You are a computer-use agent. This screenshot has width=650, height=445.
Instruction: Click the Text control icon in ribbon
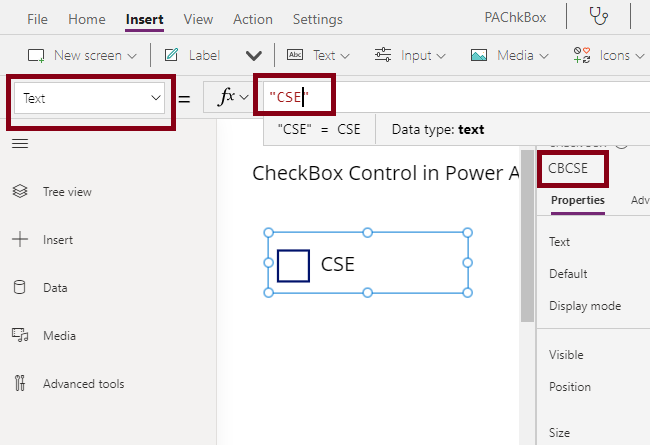[x=295, y=55]
